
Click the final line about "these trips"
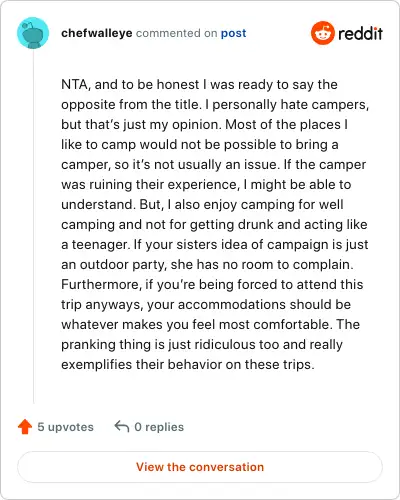click(x=188, y=364)
